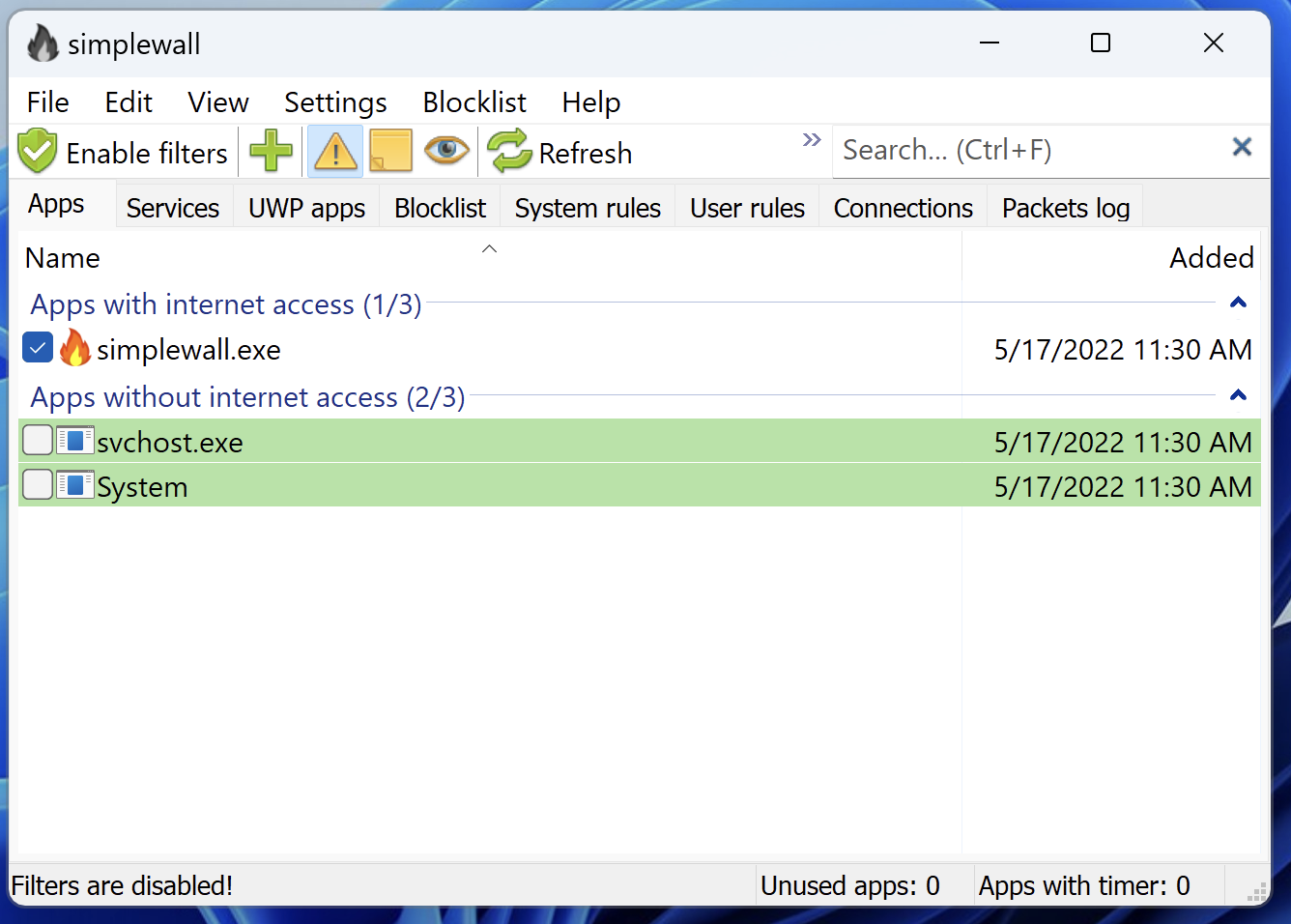Enable the svchost.exe checkbox
Viewport: 1291px width, 924px height.
pos(37,440)
